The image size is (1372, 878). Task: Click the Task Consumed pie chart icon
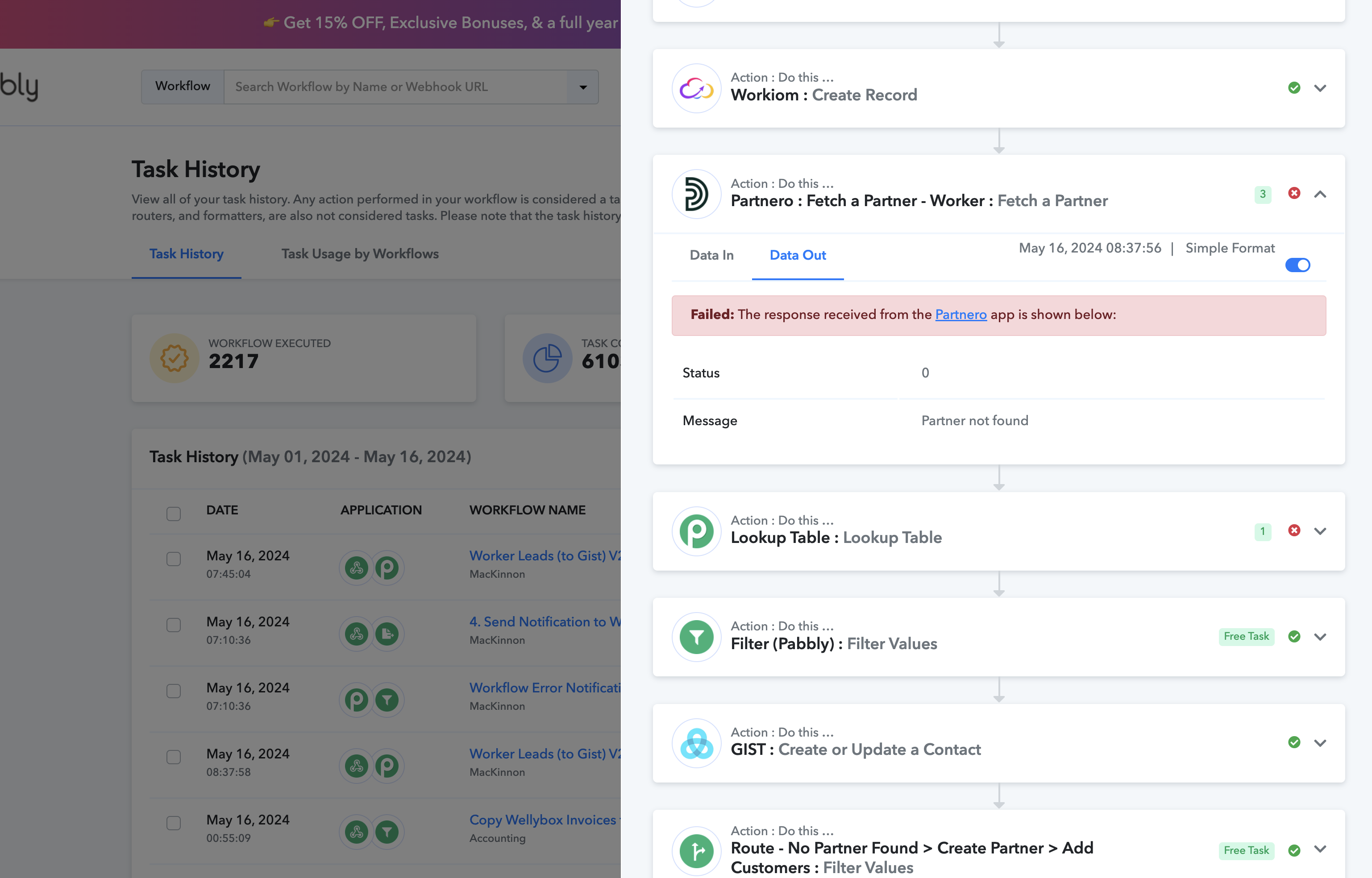coord(548,358)
